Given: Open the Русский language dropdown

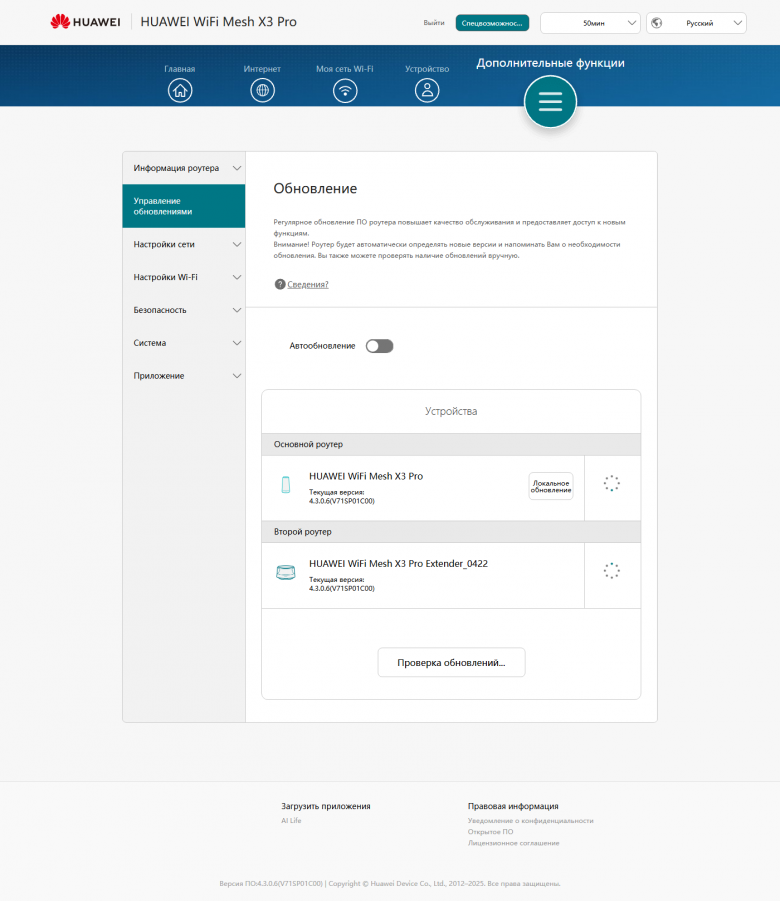Looking at the screenshot, I should point(696,22).
